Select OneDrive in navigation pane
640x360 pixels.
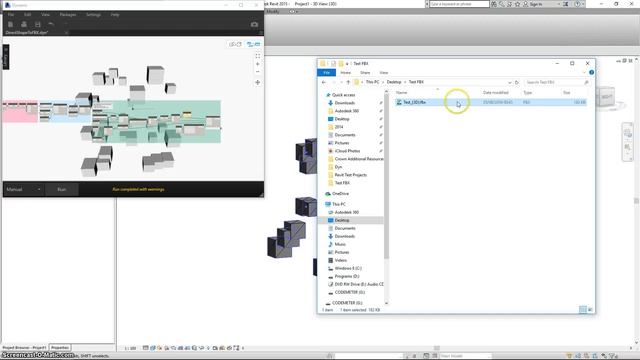(x=340, y=194)
